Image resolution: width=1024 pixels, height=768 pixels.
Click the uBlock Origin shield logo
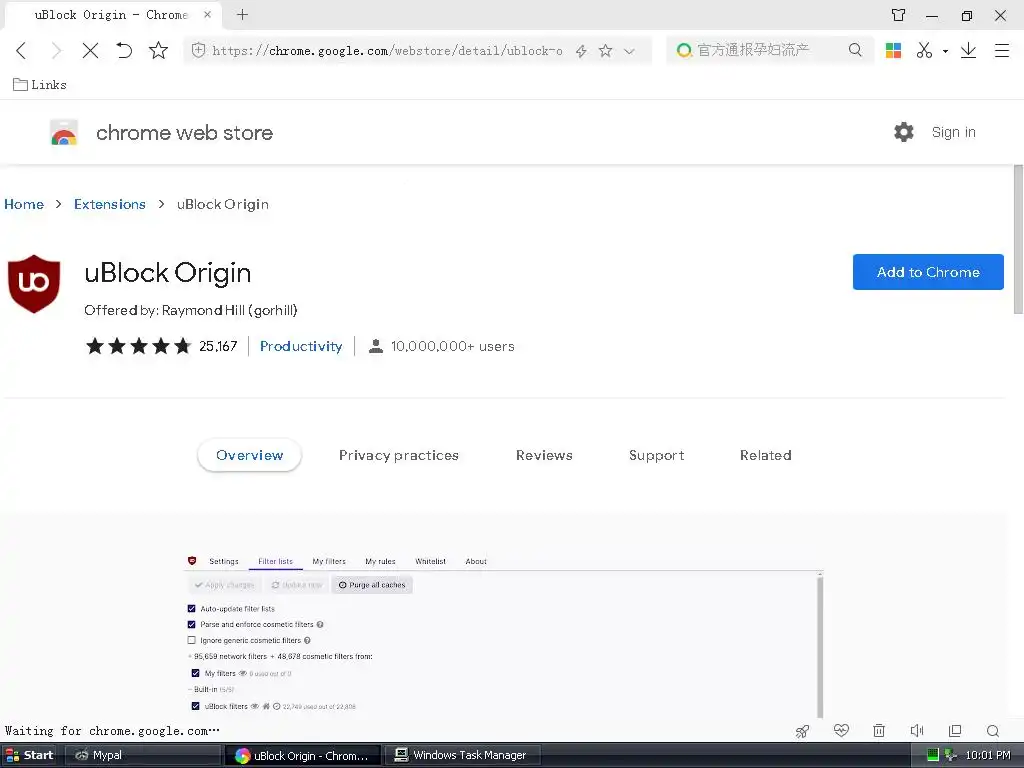[34, 284]
